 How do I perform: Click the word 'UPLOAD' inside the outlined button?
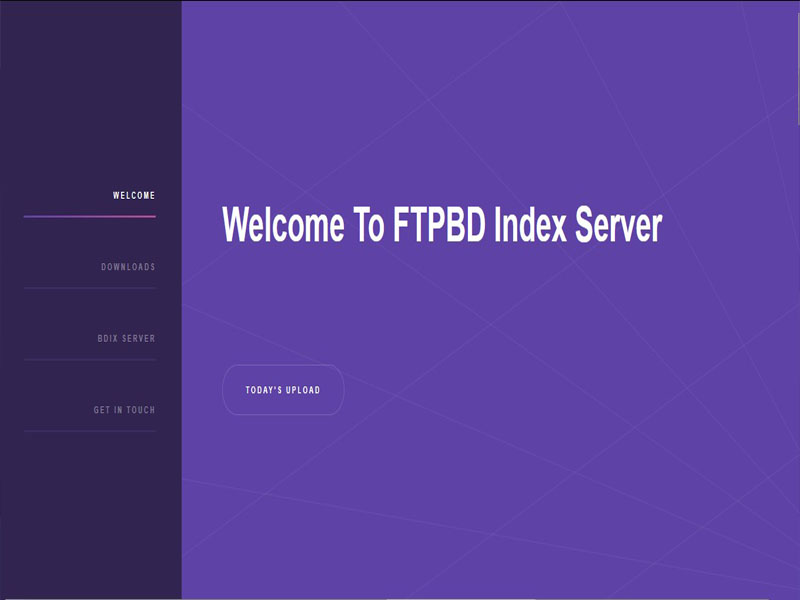tap(303, 390)
